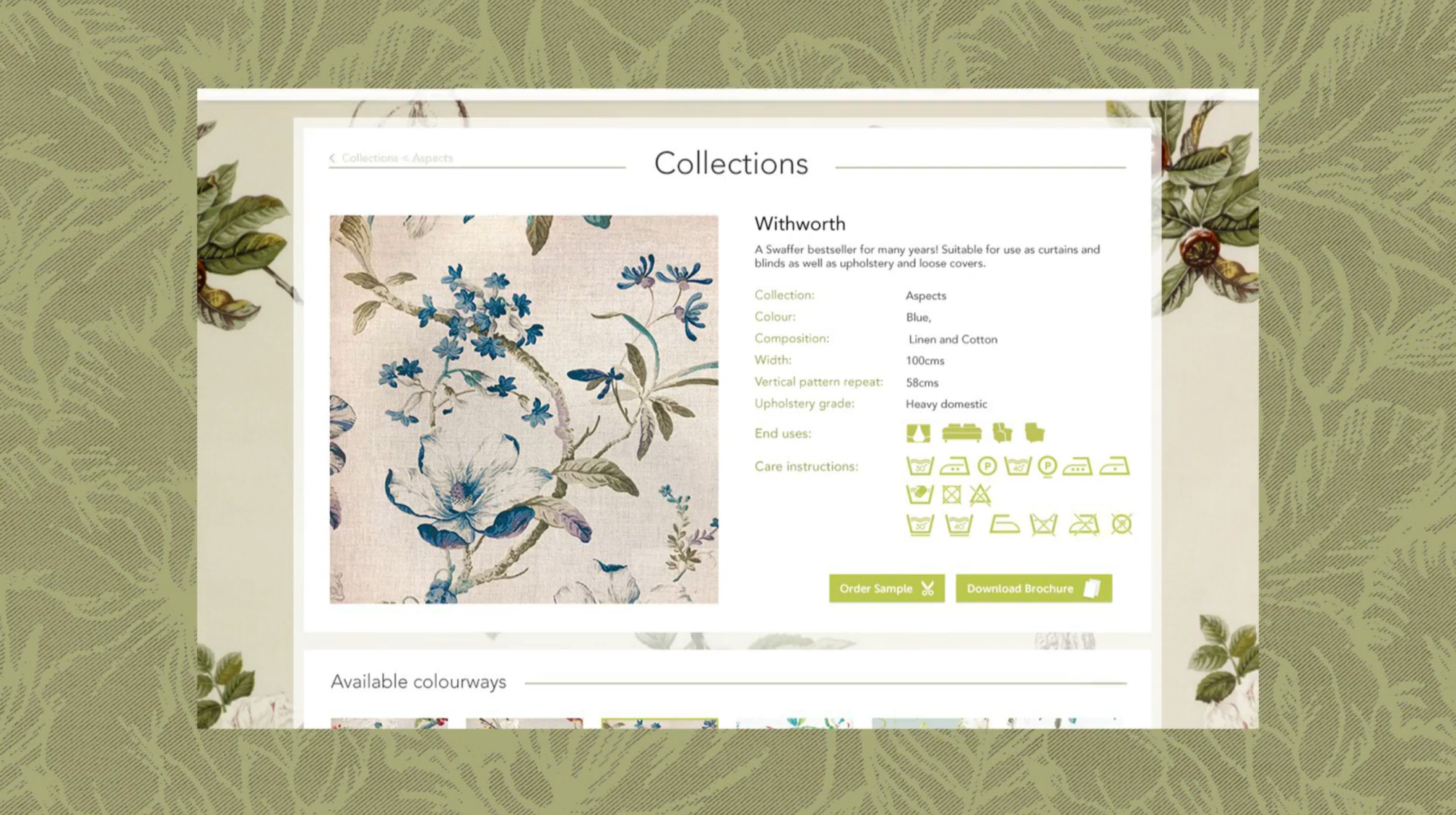Select the fourth colourway swatch thumbnail
The width and height of the screenshot is (1456, 815).
(x=795, y=723)
